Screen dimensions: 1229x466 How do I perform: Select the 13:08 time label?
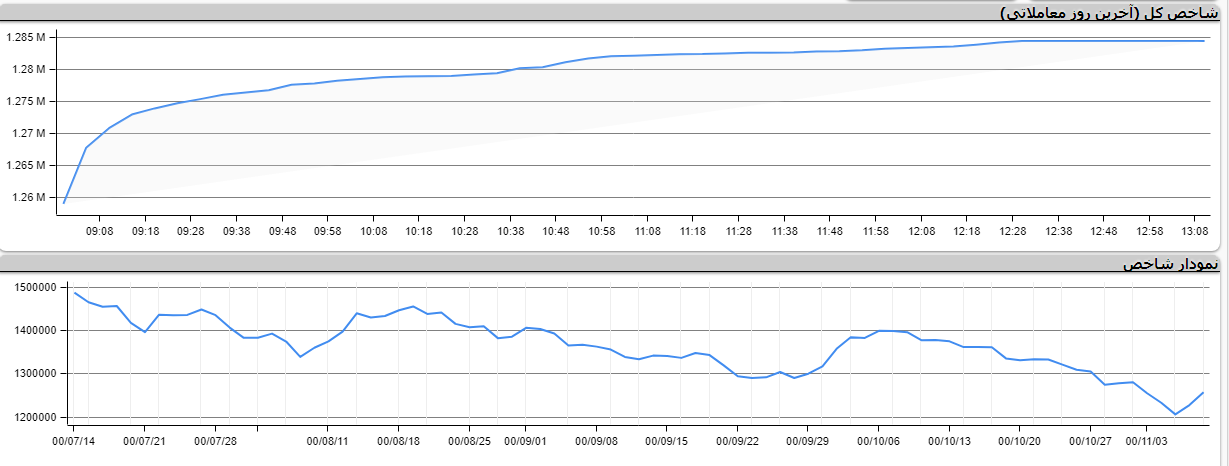(x=1195, y=231)
